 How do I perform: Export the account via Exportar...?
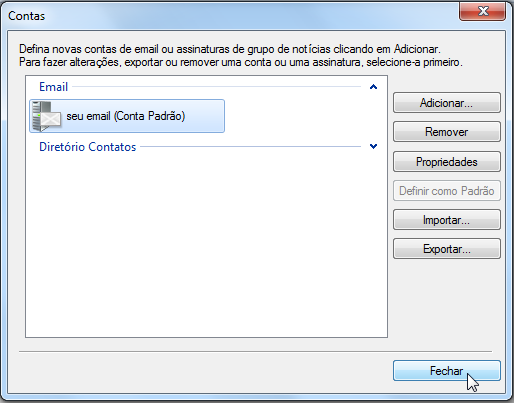click(447, 249)
